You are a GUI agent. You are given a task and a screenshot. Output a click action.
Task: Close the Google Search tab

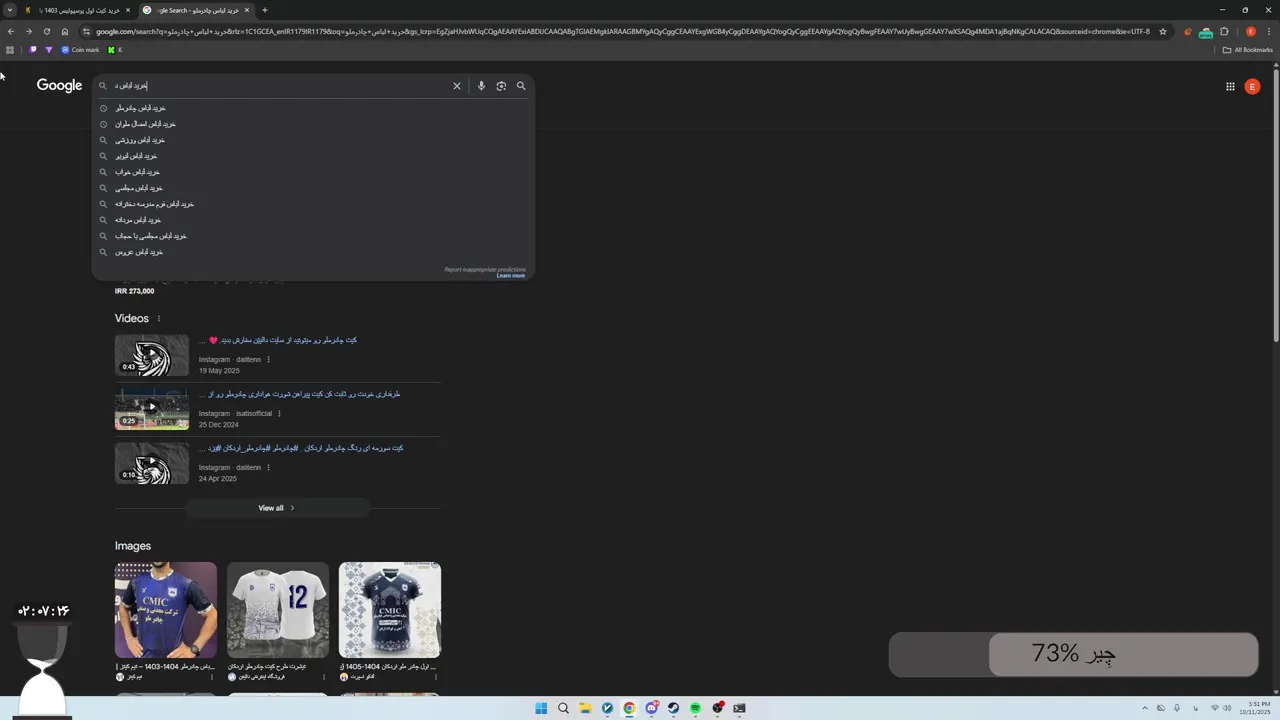click(x=247, y=10)
